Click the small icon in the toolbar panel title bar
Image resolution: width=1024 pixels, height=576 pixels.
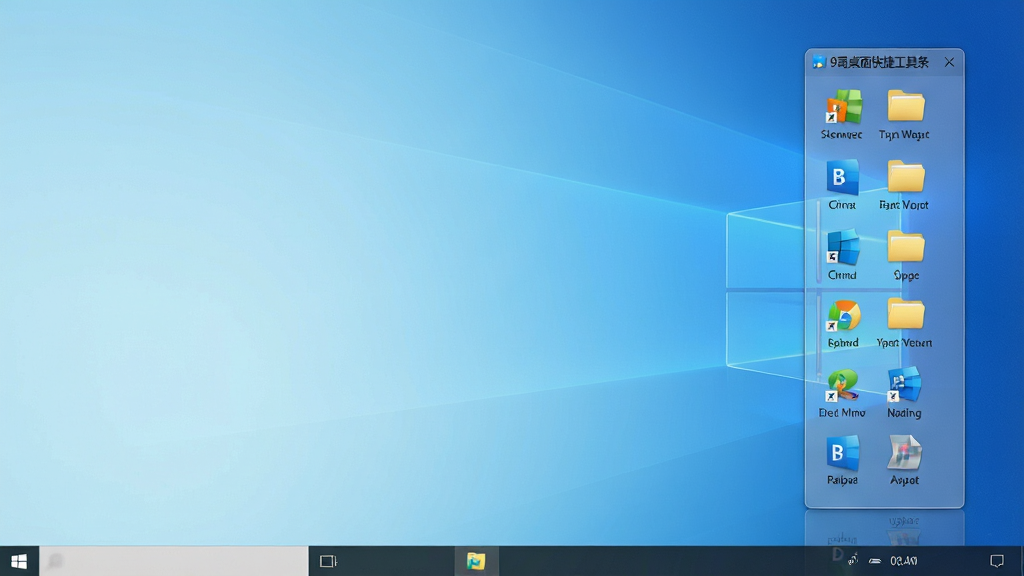(x=819, y=62)
